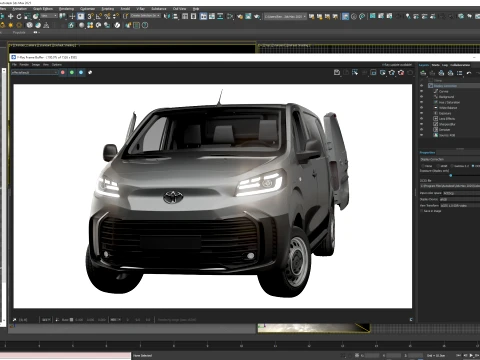Click the region render icon in frame buffer
This screenshot has width=480, height=360.
pyautogui.click(x=373, y=72)
